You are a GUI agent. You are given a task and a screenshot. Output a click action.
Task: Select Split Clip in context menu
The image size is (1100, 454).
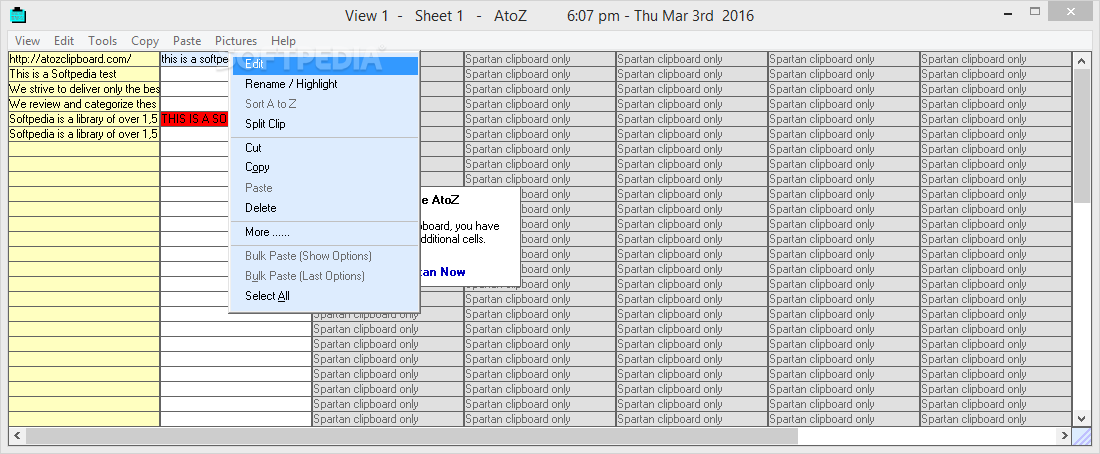pos(325,124)
